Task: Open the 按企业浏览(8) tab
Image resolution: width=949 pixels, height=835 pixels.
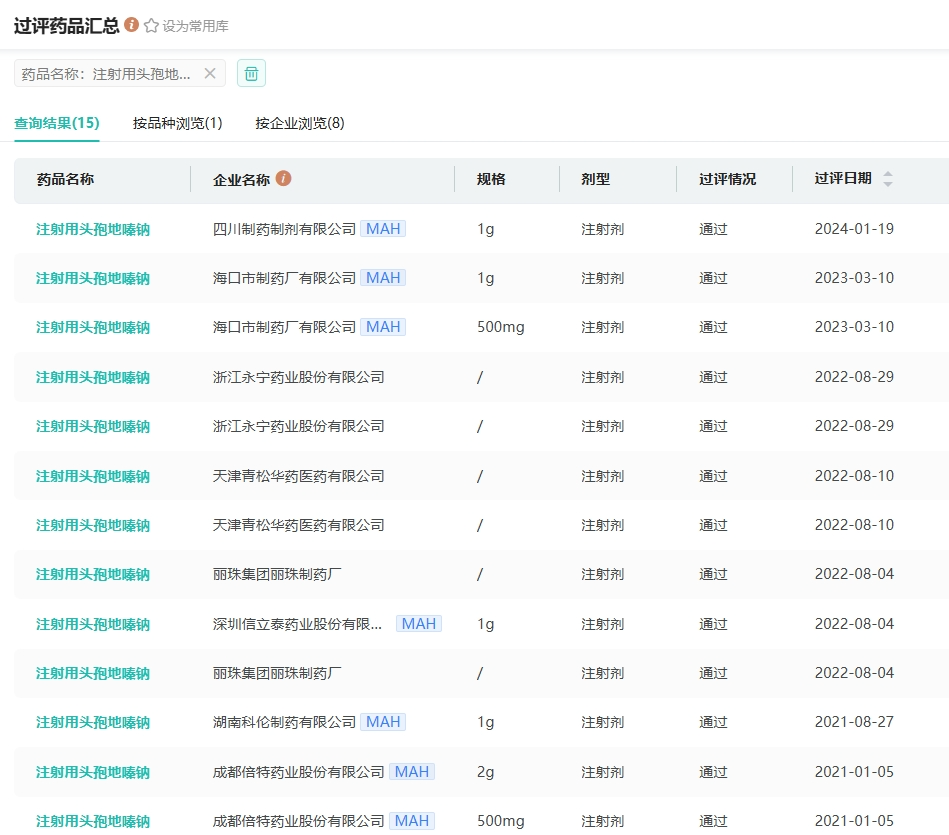Action: (x=300, y=123)
